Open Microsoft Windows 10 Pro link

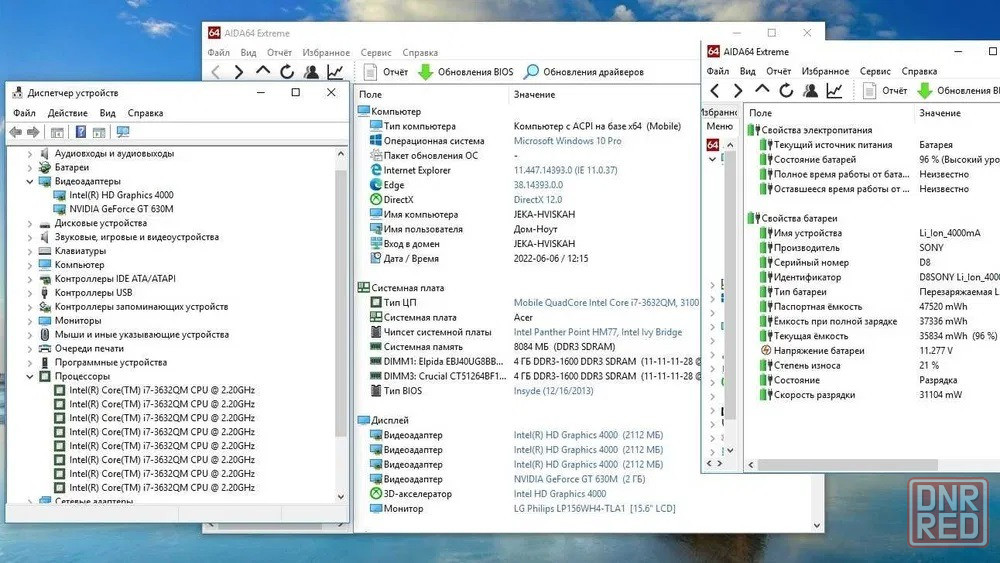coord(567,141)
